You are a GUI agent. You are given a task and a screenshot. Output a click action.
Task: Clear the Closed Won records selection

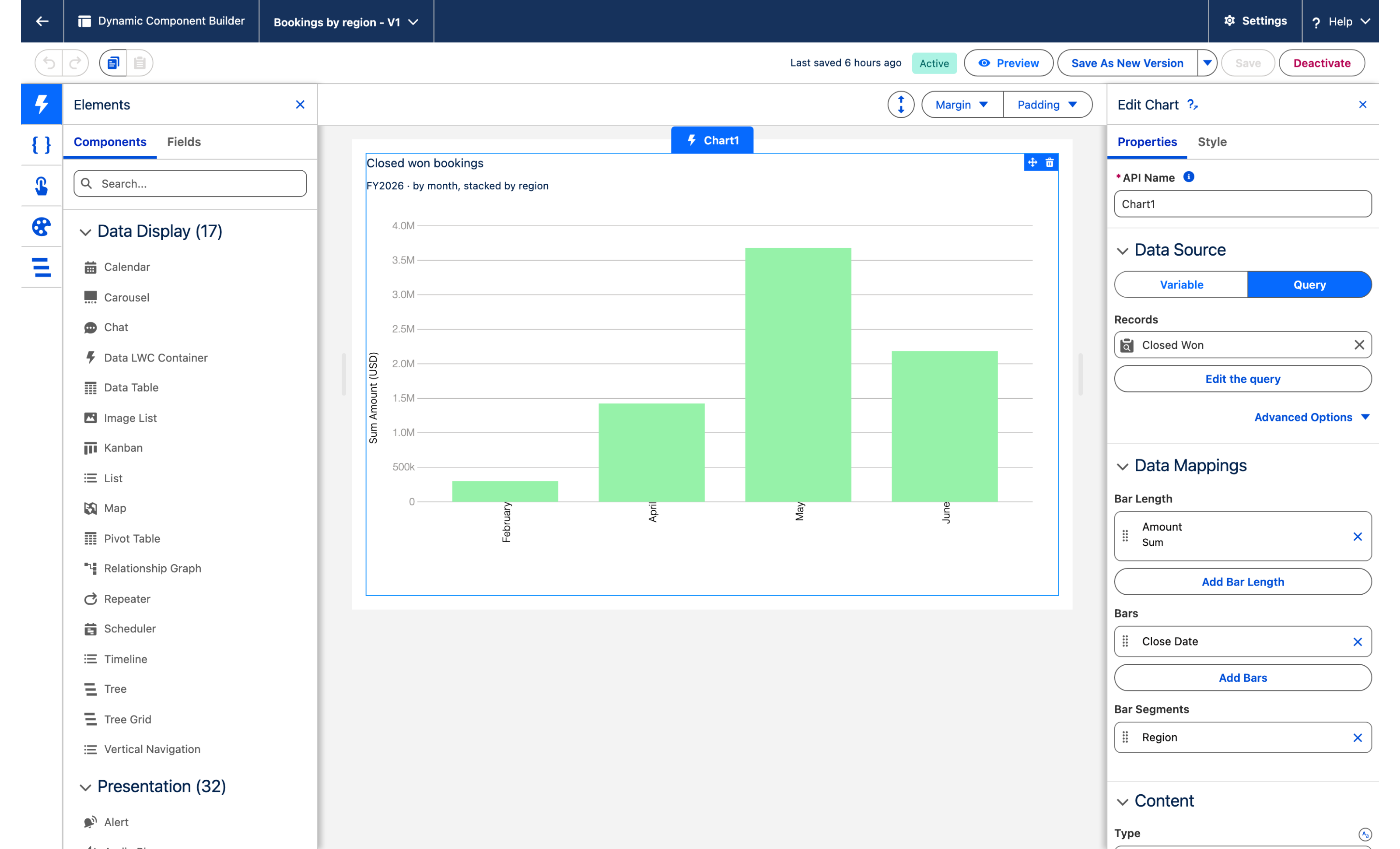click(1358, 345)
